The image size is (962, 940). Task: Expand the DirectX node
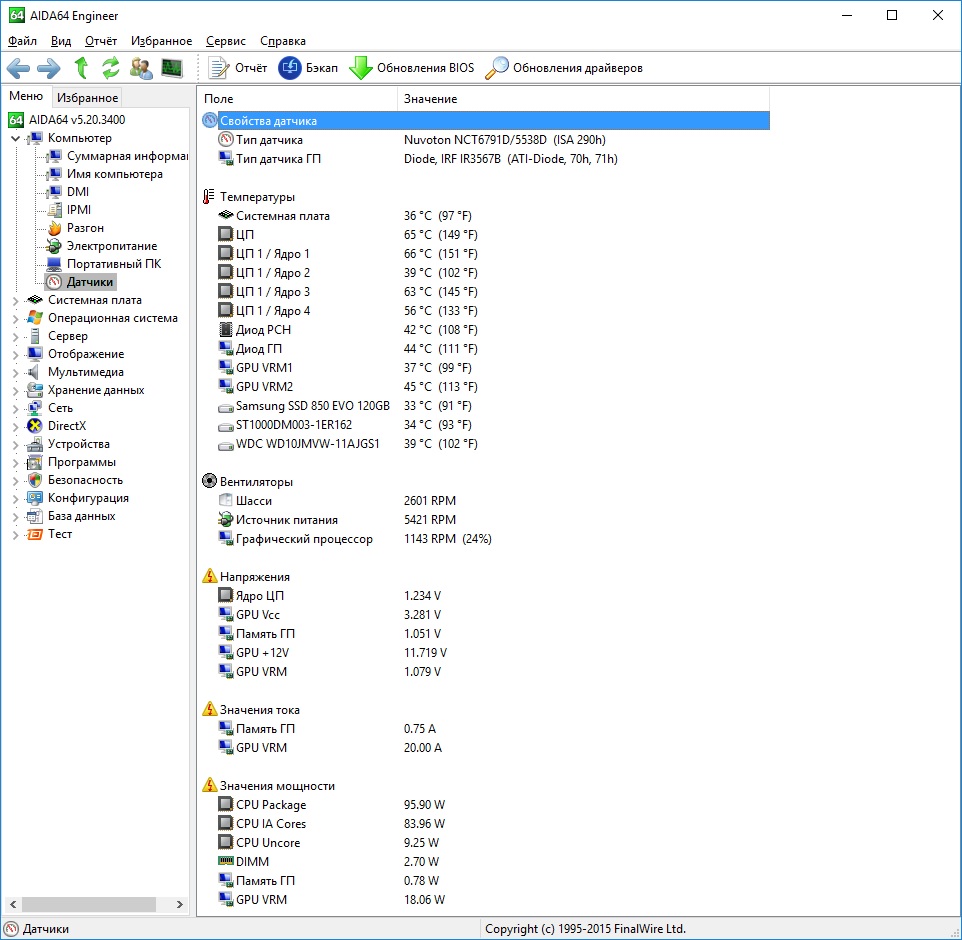coord(15,426)
